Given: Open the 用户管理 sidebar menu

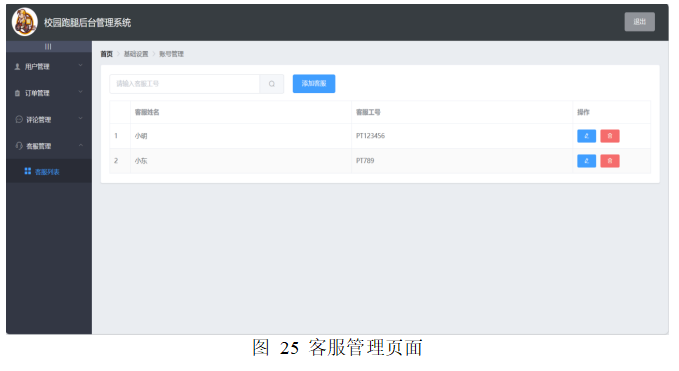Looking at the screenshot, I should click(x=49, y=67).
